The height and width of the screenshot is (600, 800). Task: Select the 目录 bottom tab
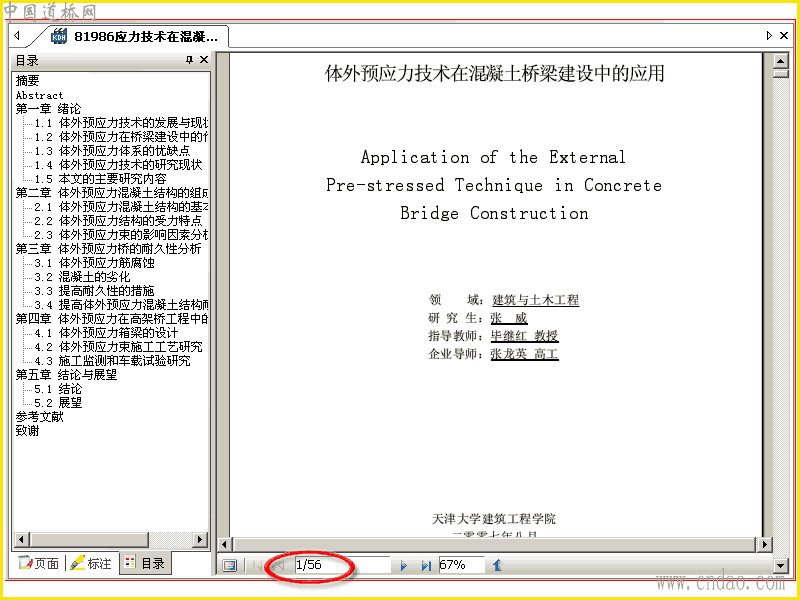145,563
